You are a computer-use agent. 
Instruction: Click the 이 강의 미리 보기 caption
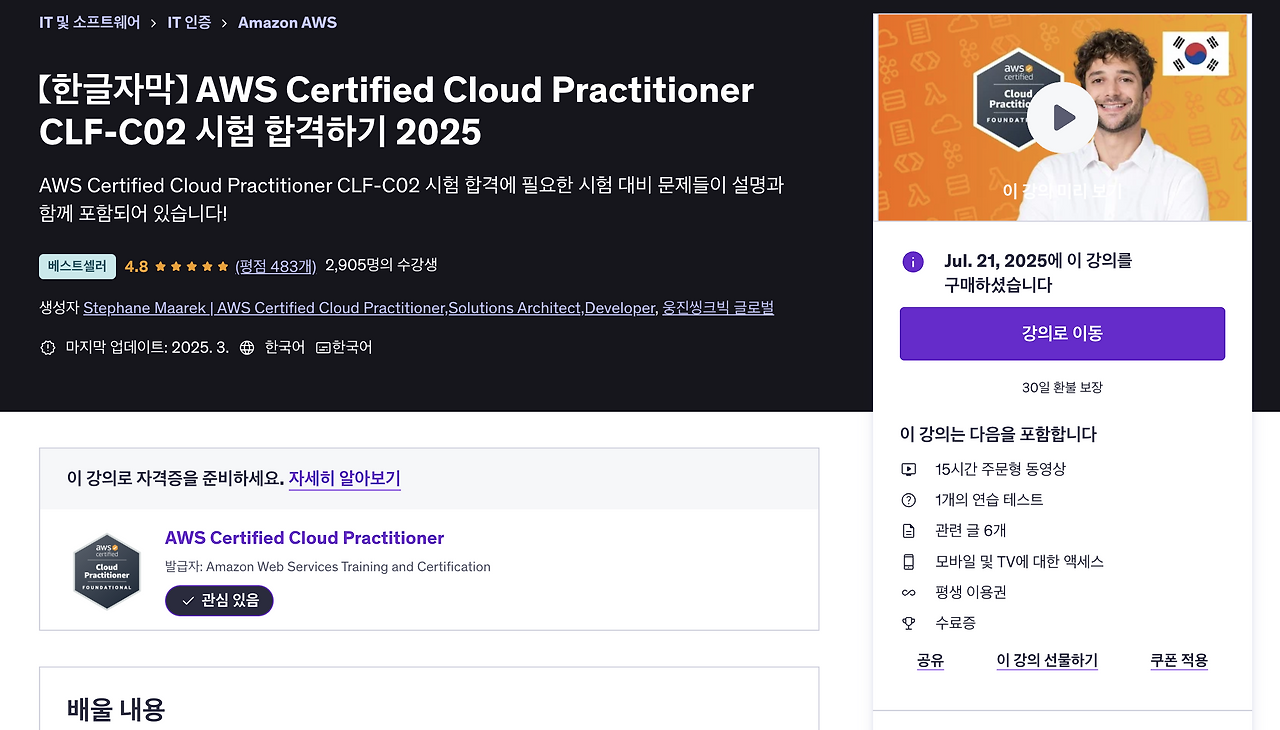coord(1062,190)
